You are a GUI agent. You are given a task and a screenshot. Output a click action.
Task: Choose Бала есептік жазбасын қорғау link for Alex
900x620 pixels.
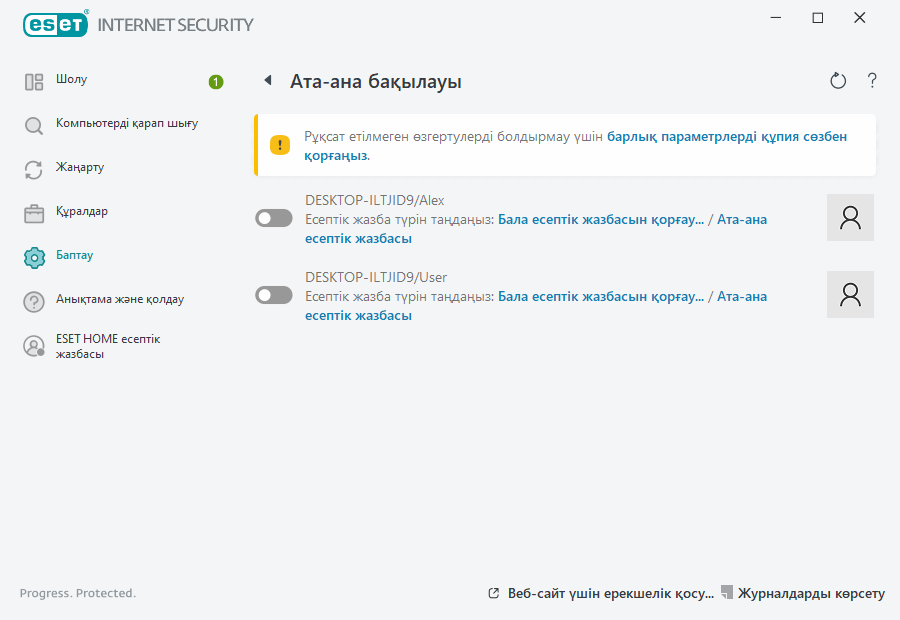click(x=600, y=219)
